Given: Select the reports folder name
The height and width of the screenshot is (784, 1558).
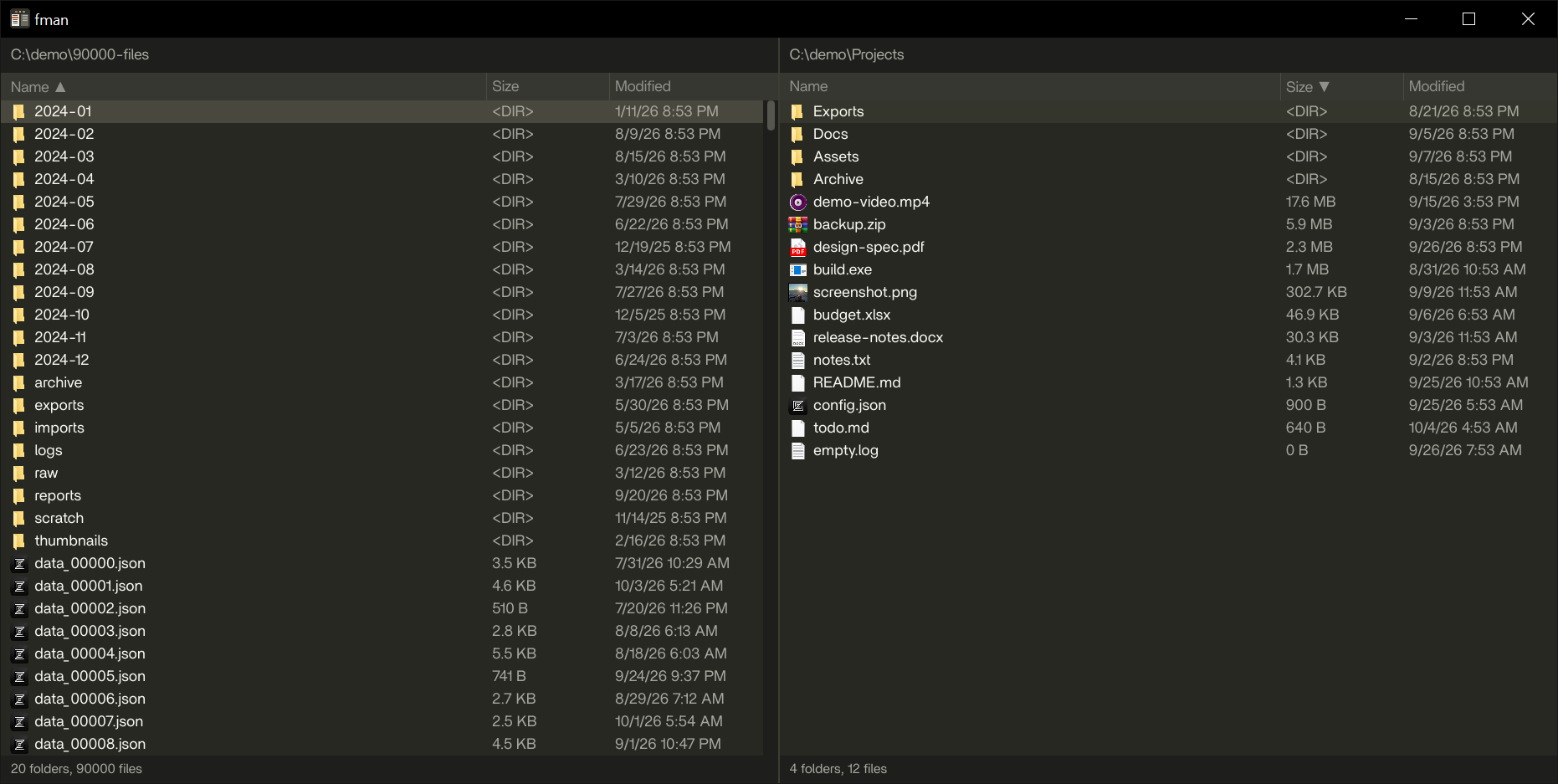Looking at the screenshot, I should 58,495.
